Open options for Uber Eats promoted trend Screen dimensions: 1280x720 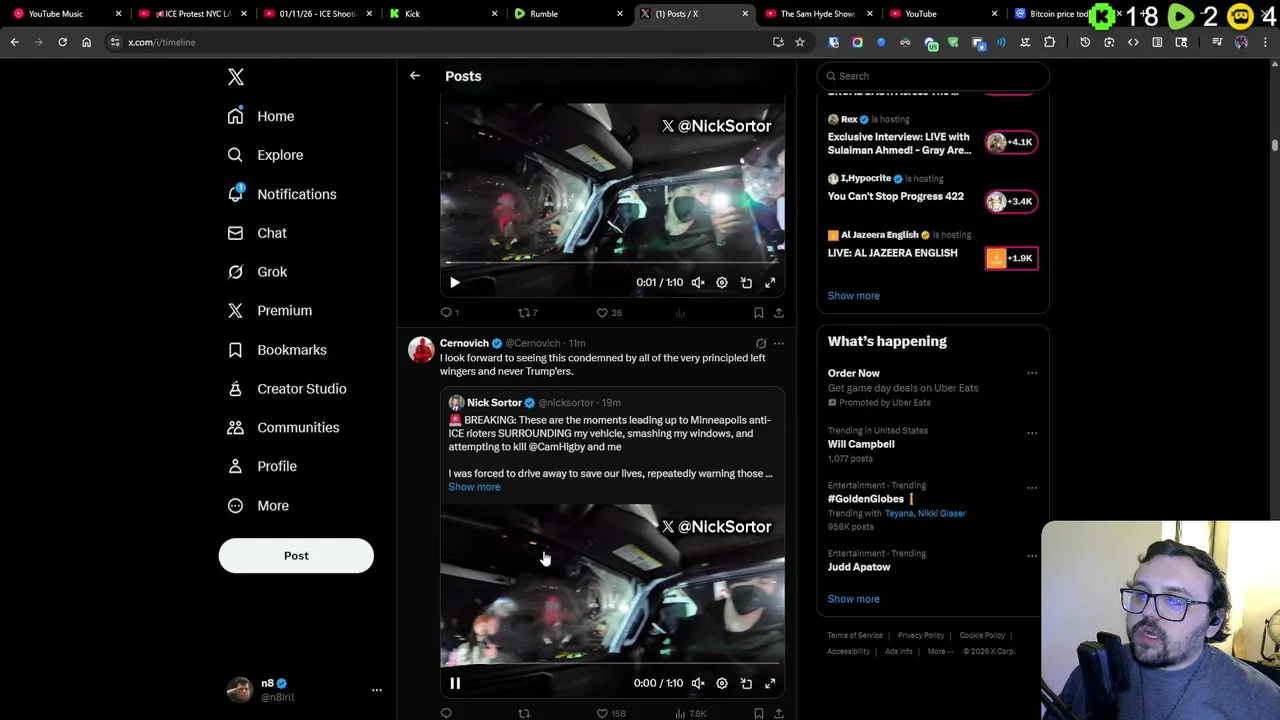[1032, 374]
